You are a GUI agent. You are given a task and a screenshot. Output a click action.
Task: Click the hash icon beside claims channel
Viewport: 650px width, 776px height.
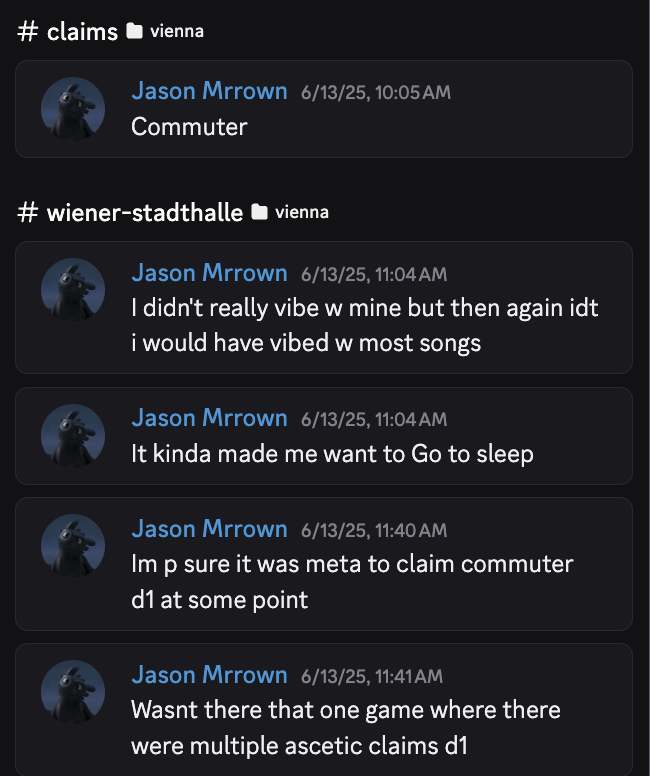[29, 32]
